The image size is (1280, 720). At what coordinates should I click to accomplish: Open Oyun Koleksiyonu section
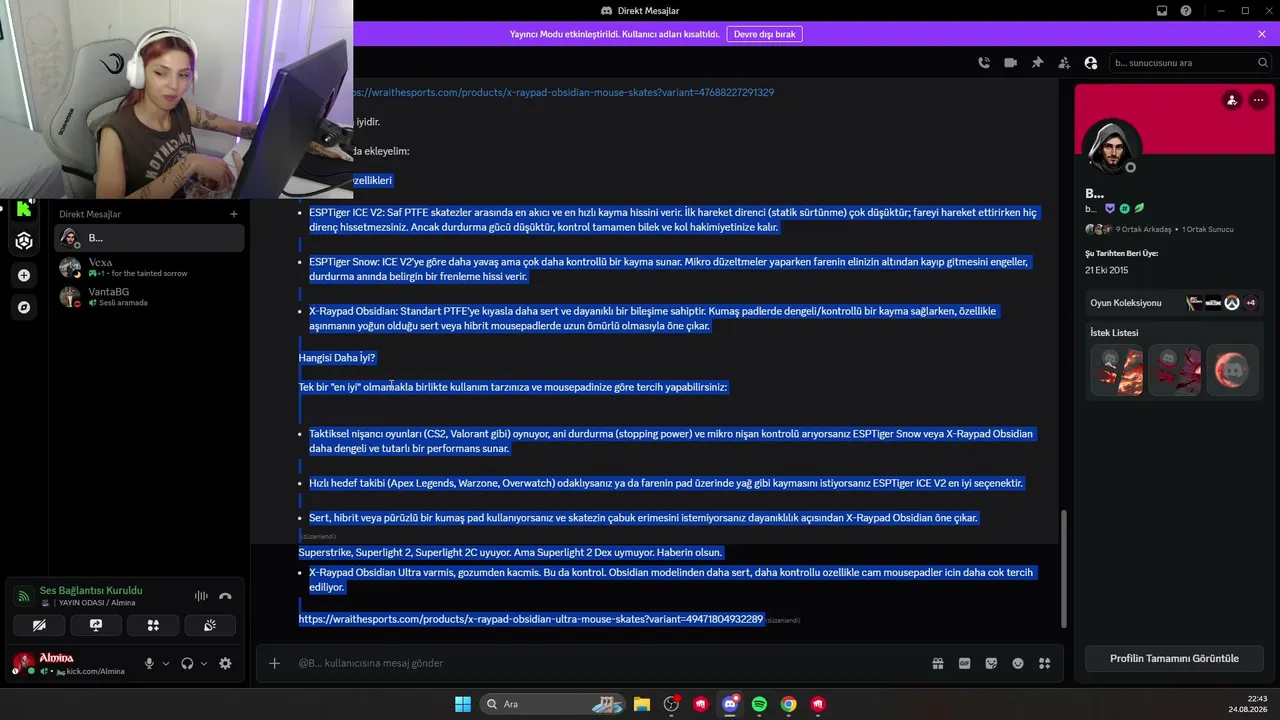click(x=1174, y=303)
